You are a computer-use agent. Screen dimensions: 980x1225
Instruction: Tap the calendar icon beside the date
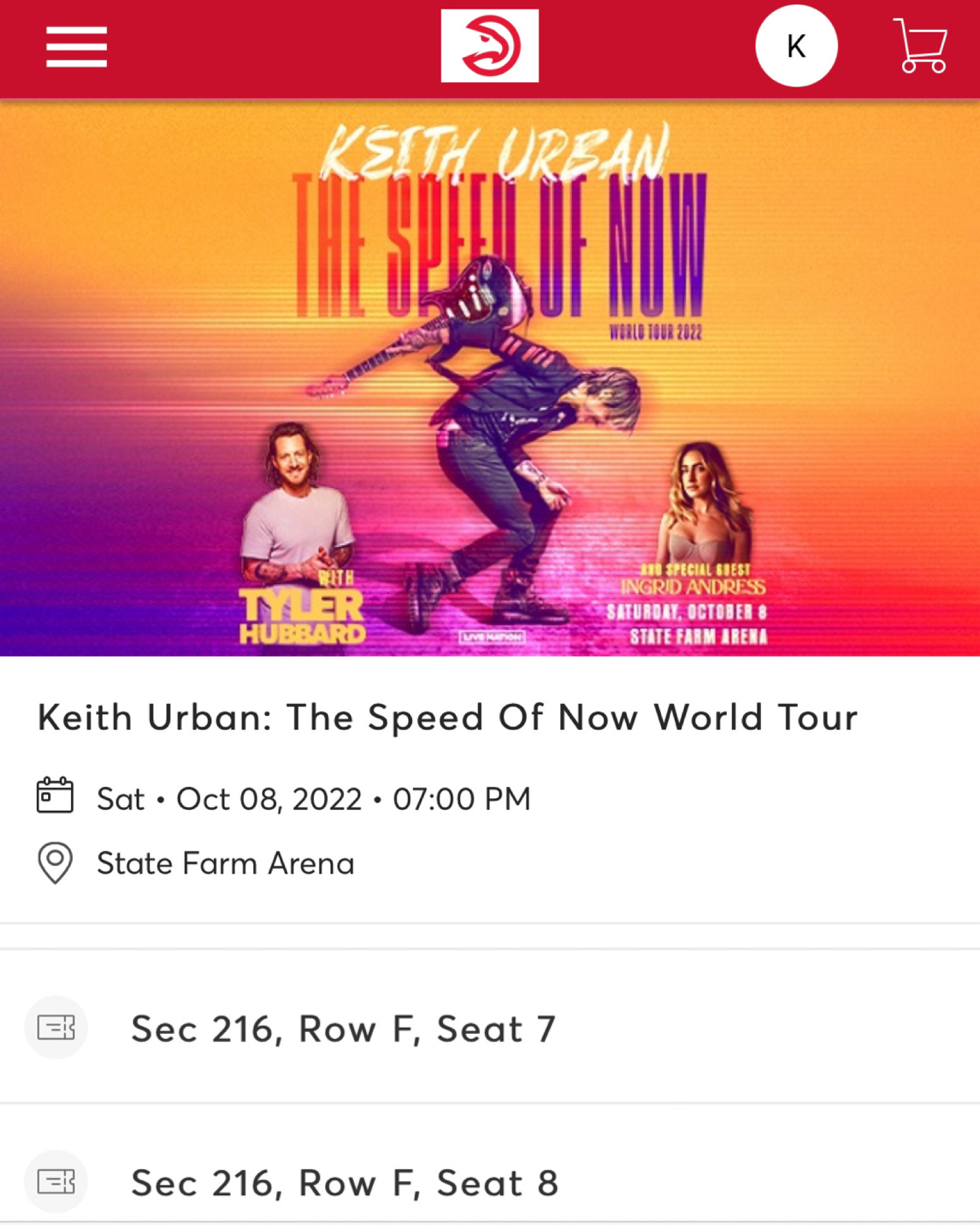pos(55,795)
